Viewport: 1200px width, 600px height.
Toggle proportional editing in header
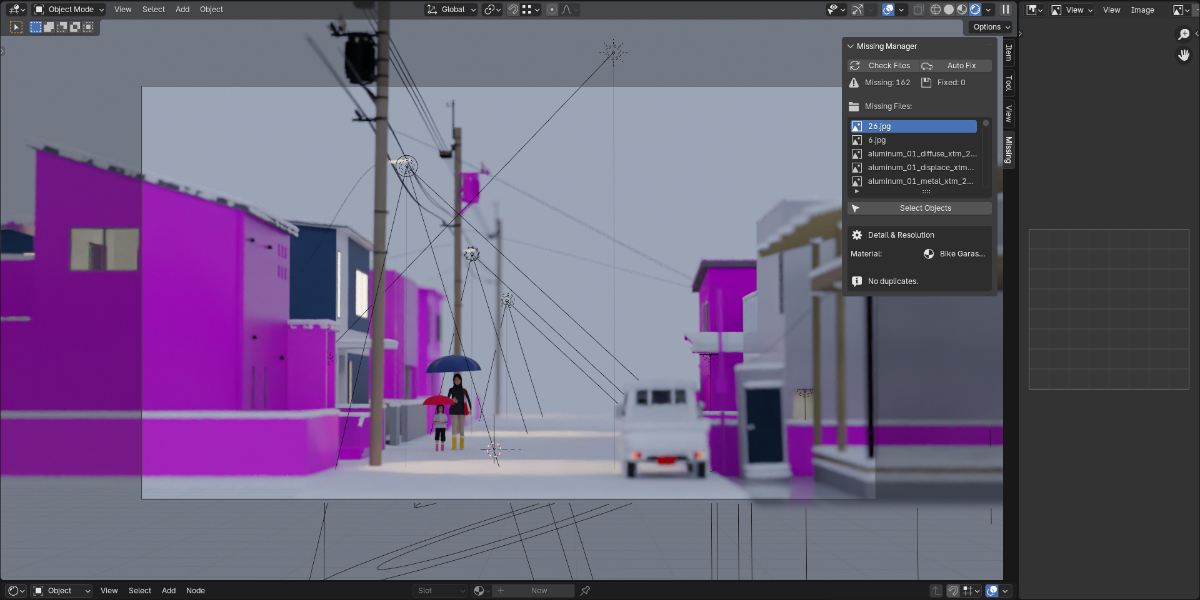[x=552, y=9]
